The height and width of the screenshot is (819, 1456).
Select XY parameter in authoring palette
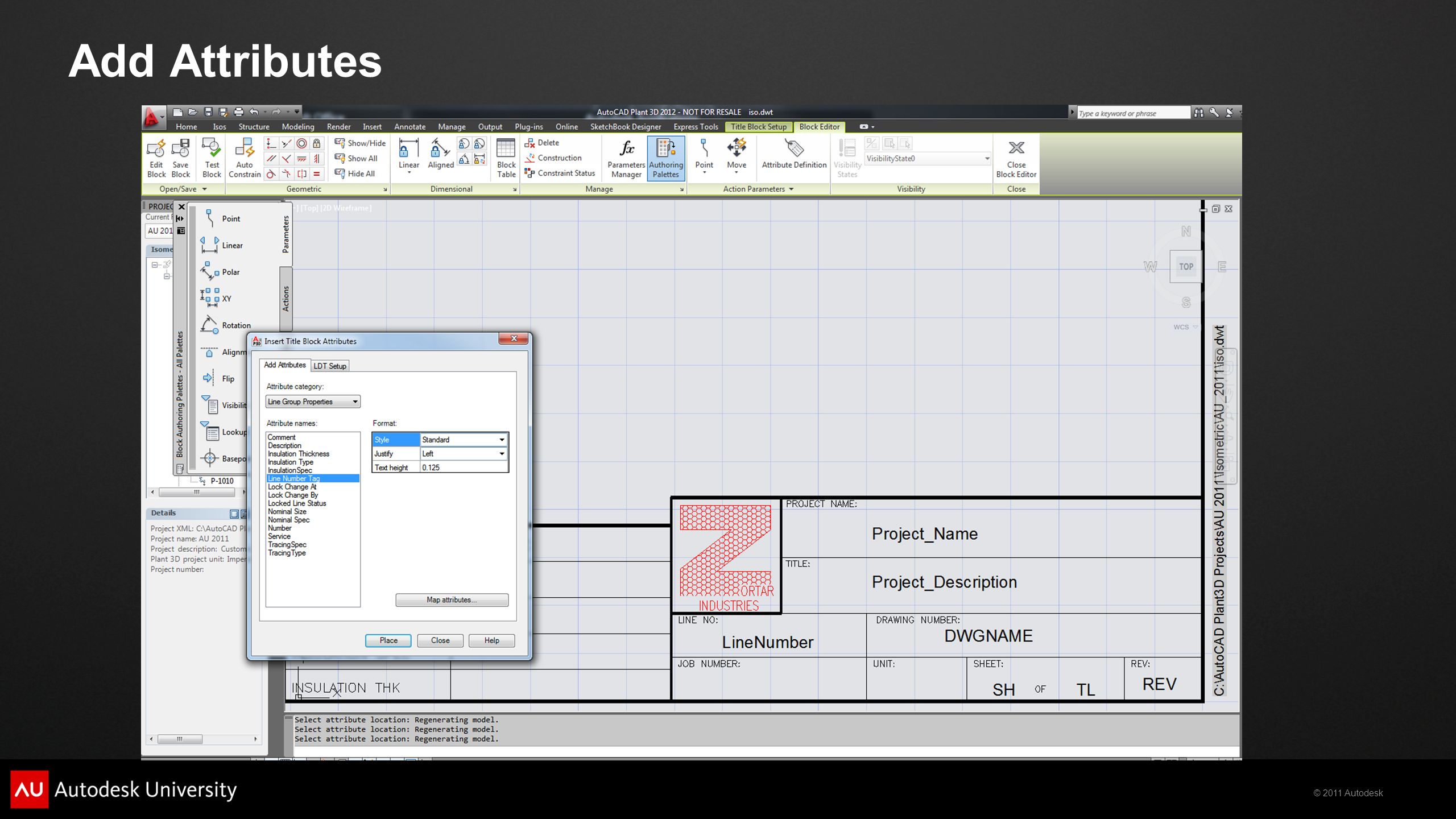(x=216, y=299)
